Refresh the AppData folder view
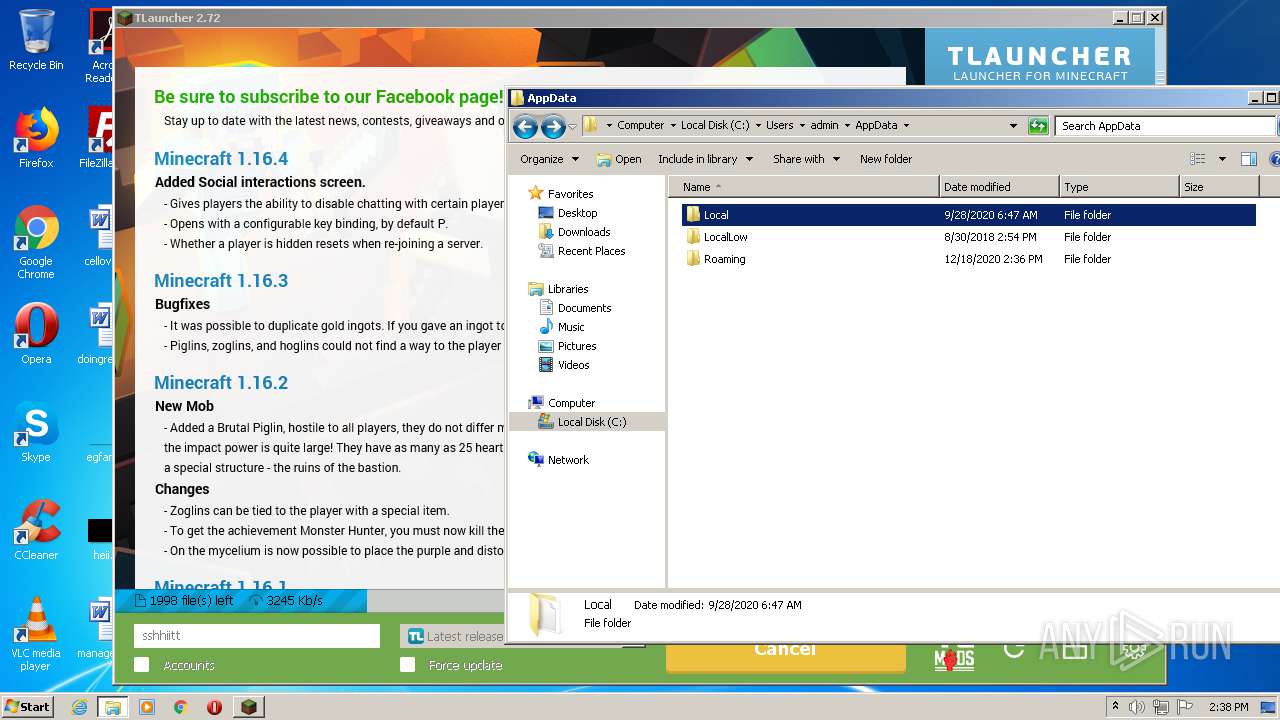This screenshot has width=1280, height=720. pos(1038,126)
